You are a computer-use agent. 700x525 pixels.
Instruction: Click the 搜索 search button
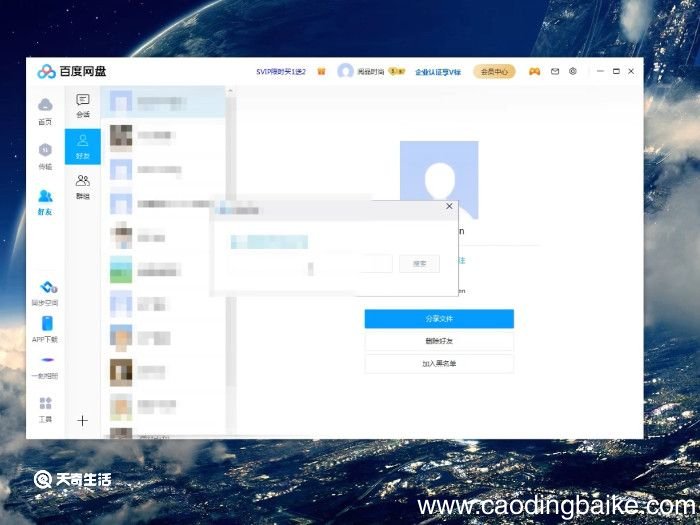point(419,264)
